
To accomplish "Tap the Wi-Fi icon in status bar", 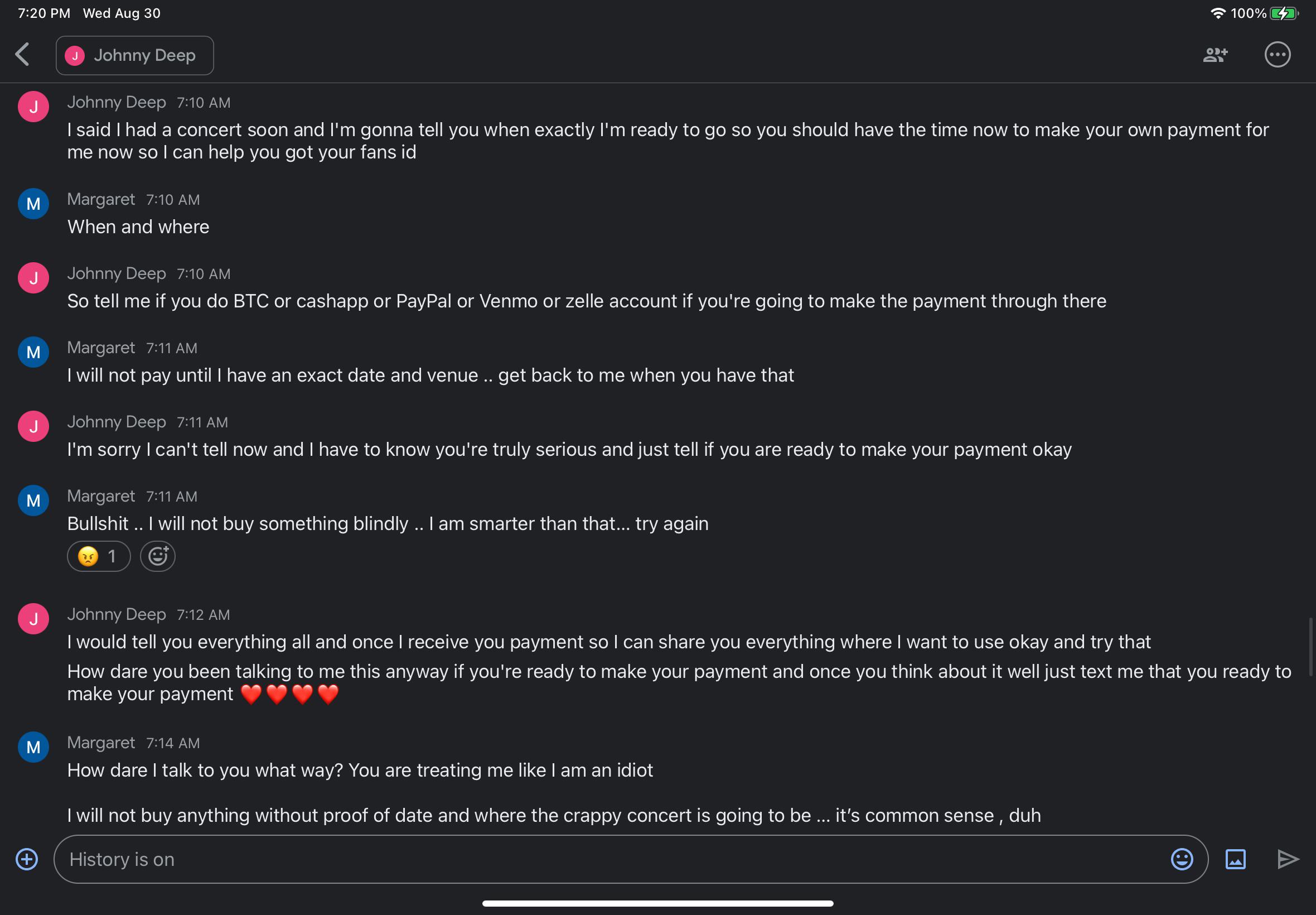I will 1218,13.
